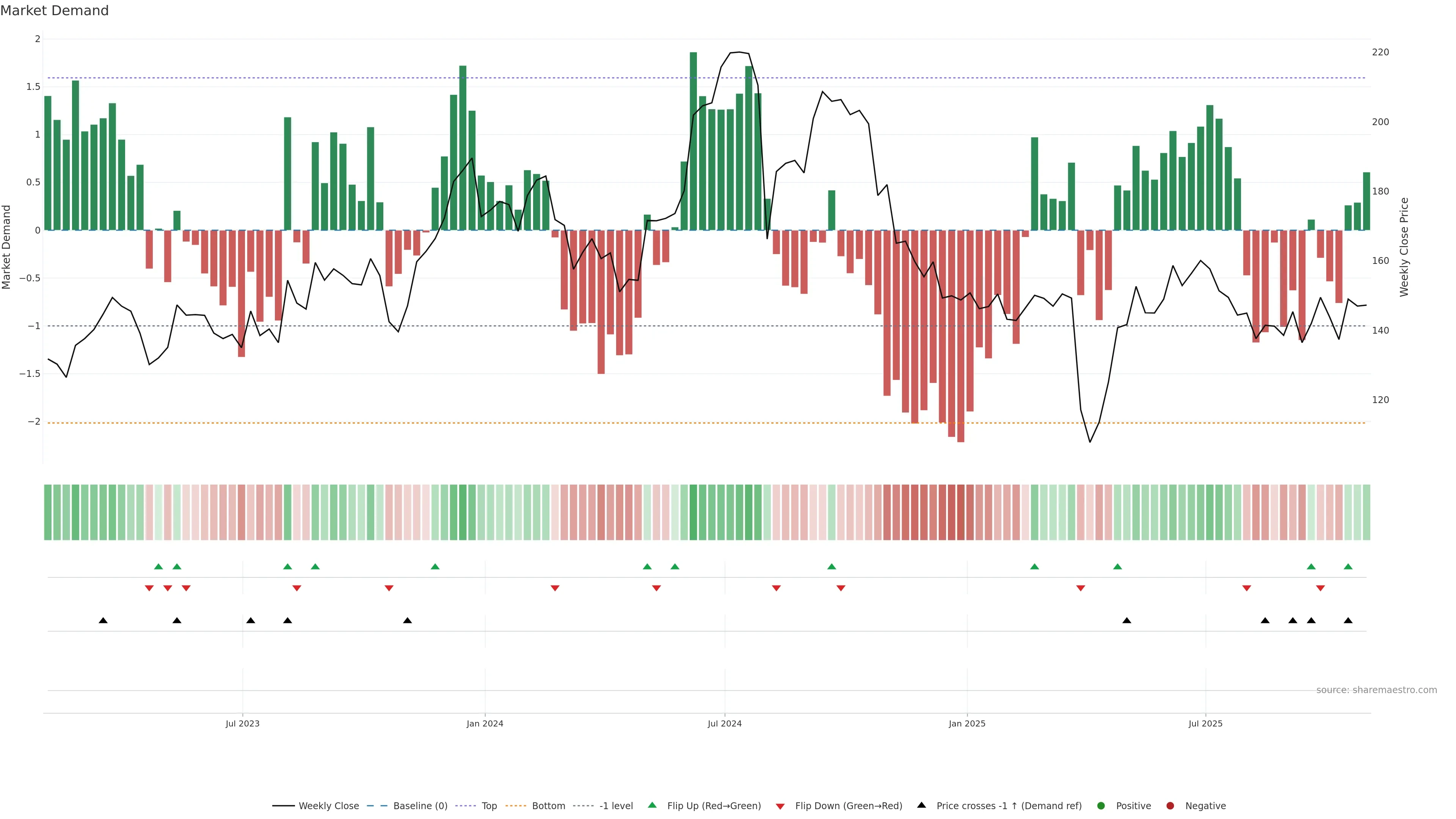Image resolution: width=1456 pixels, height=819 pixels.
Task: Click the tallest green demand bar
Action: (693, 141)
